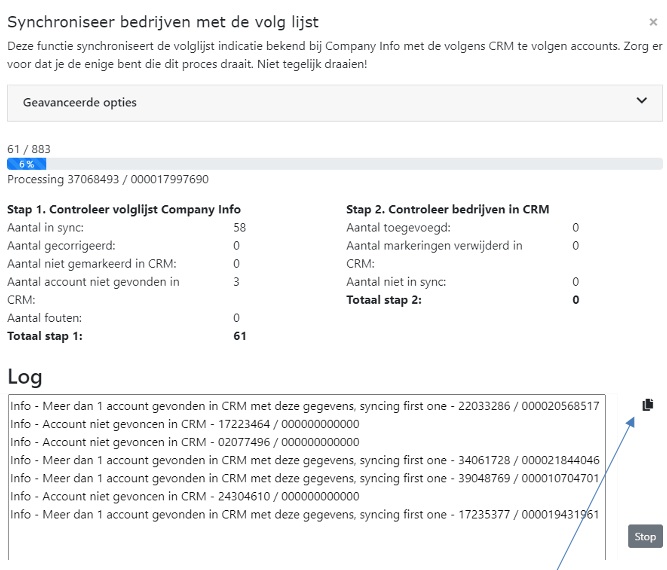
Task: Click the Stap 2 Controleer bedrijven heading
Action: tap(447, 209)
